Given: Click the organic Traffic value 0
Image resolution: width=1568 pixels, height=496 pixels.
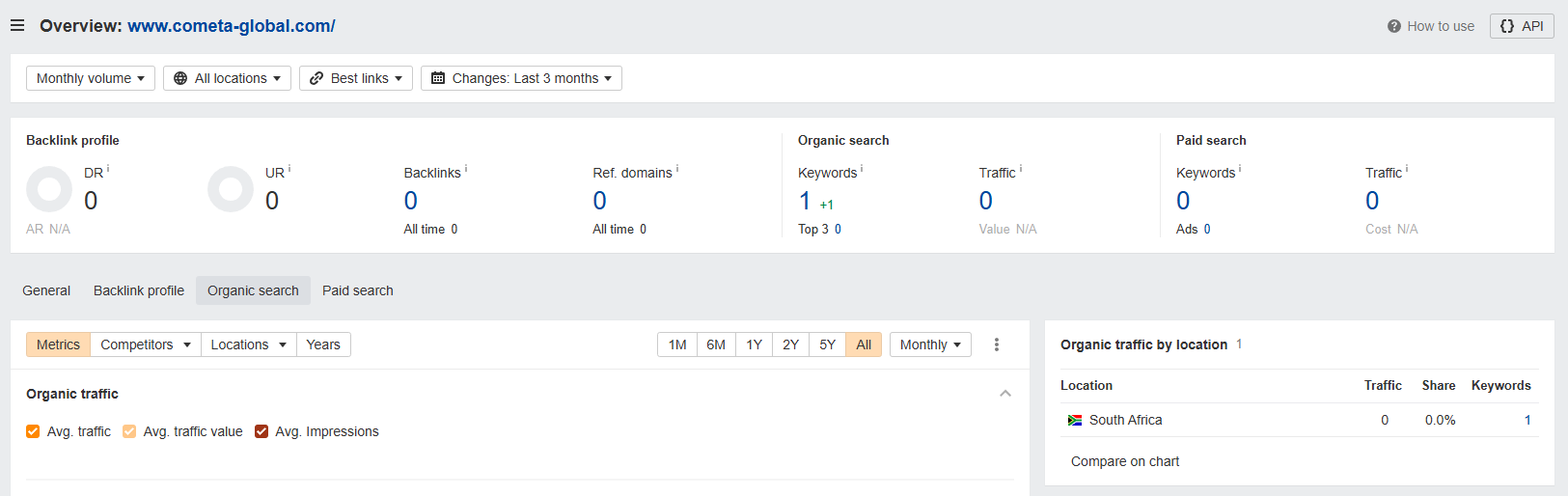Looking at the screenshot, I should (x=986, y=201).
